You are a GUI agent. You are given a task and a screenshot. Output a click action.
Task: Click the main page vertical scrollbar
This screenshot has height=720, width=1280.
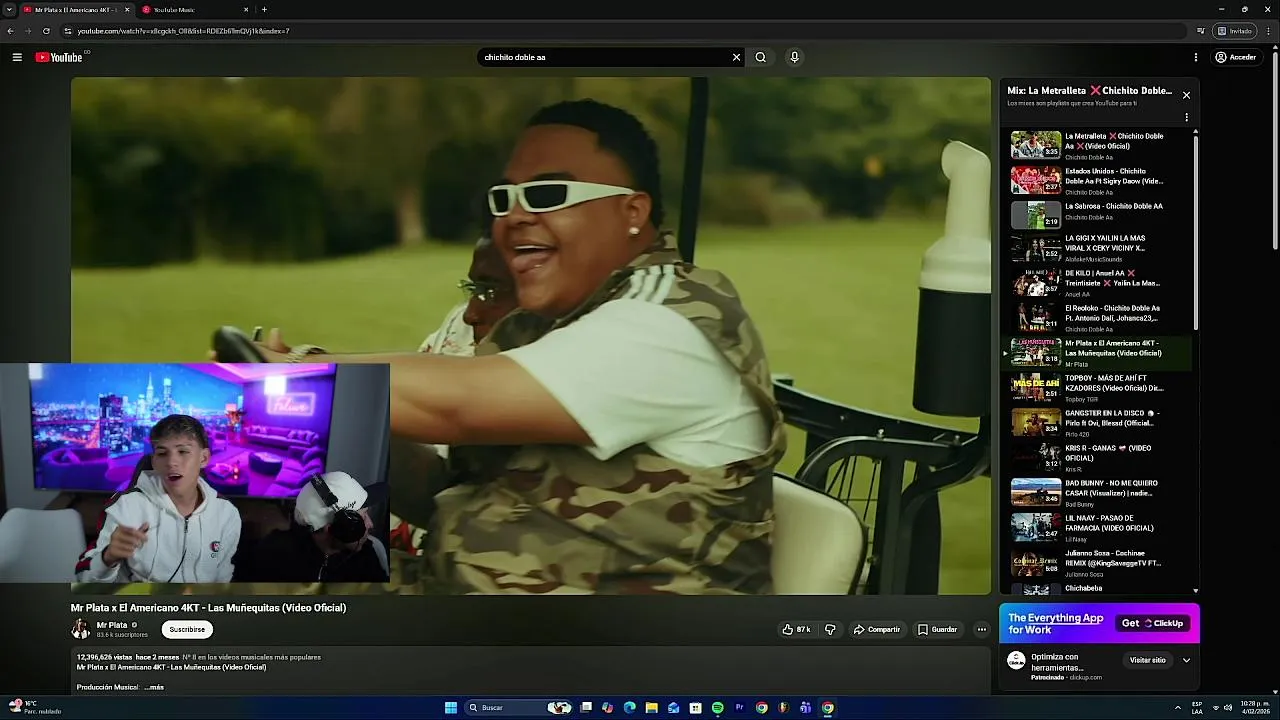(1275, 150)
